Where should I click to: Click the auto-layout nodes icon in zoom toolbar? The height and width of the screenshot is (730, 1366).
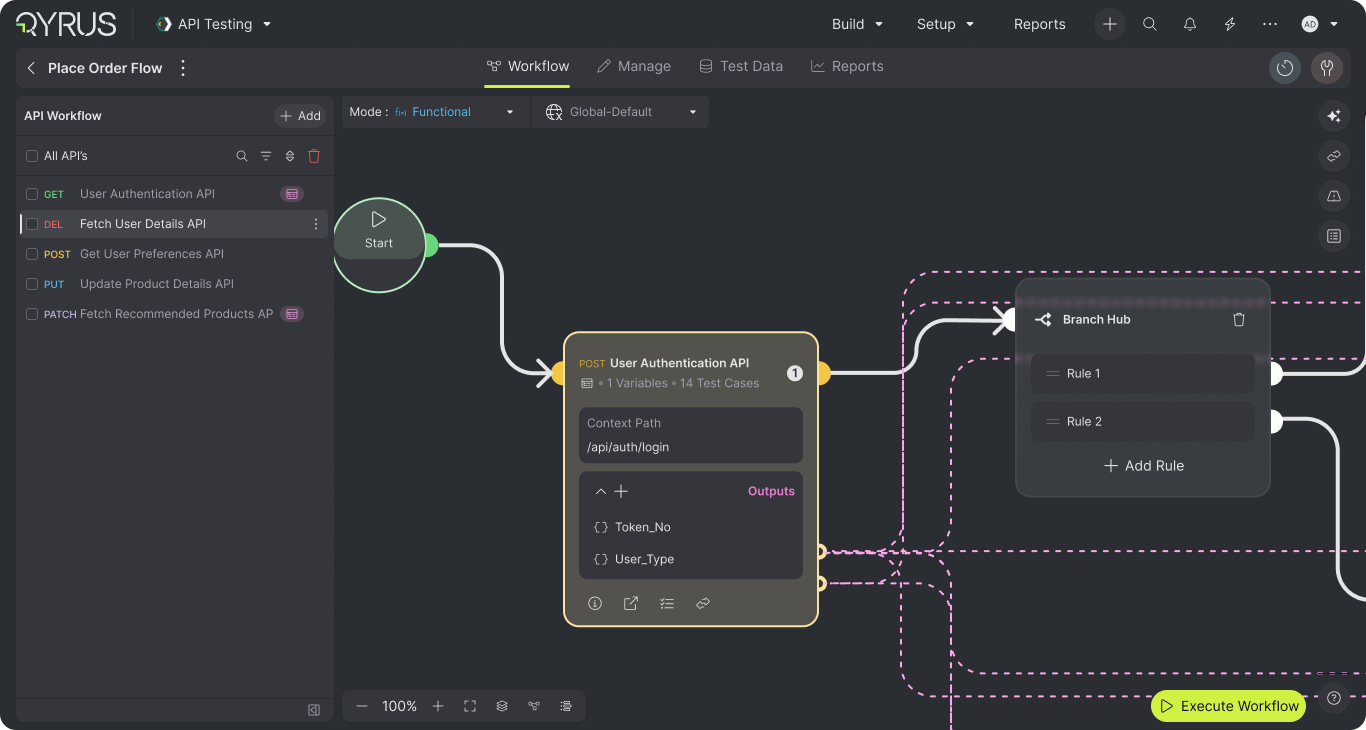click(534, 706)
